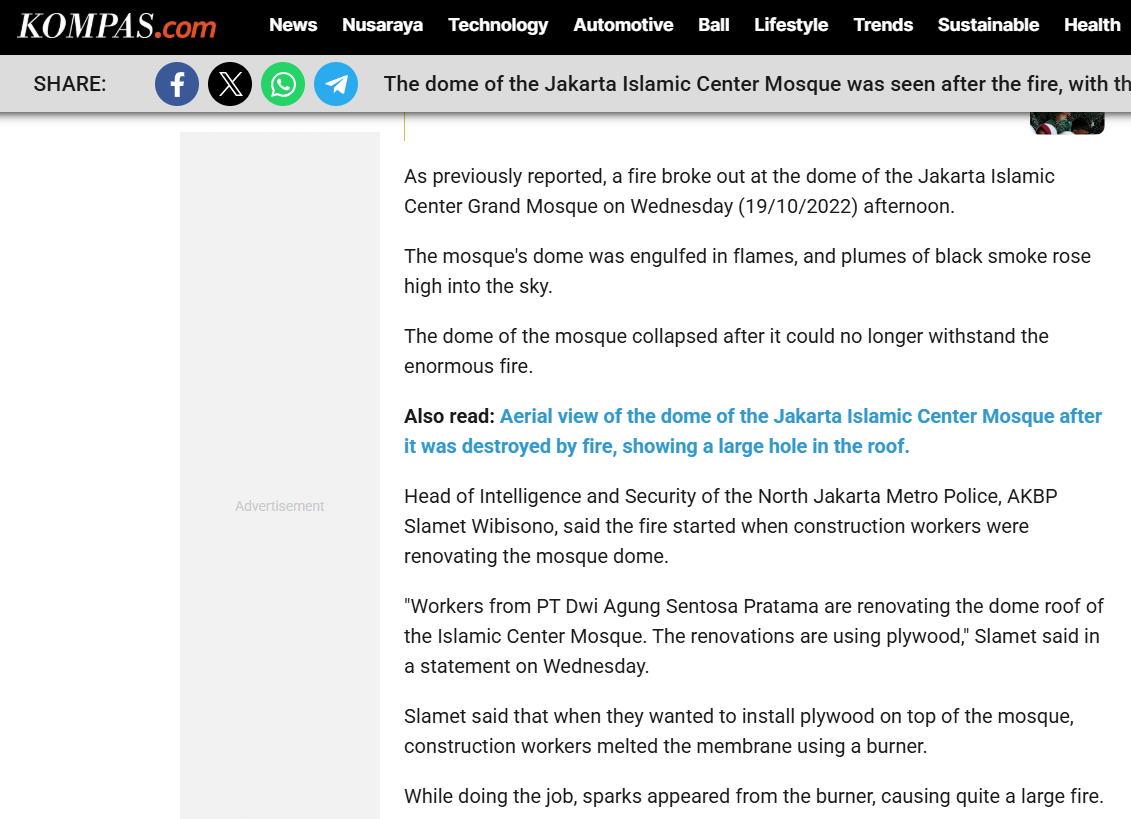Open the Technology section
This screenshot has width=1131, height=819.
point(498,25)
